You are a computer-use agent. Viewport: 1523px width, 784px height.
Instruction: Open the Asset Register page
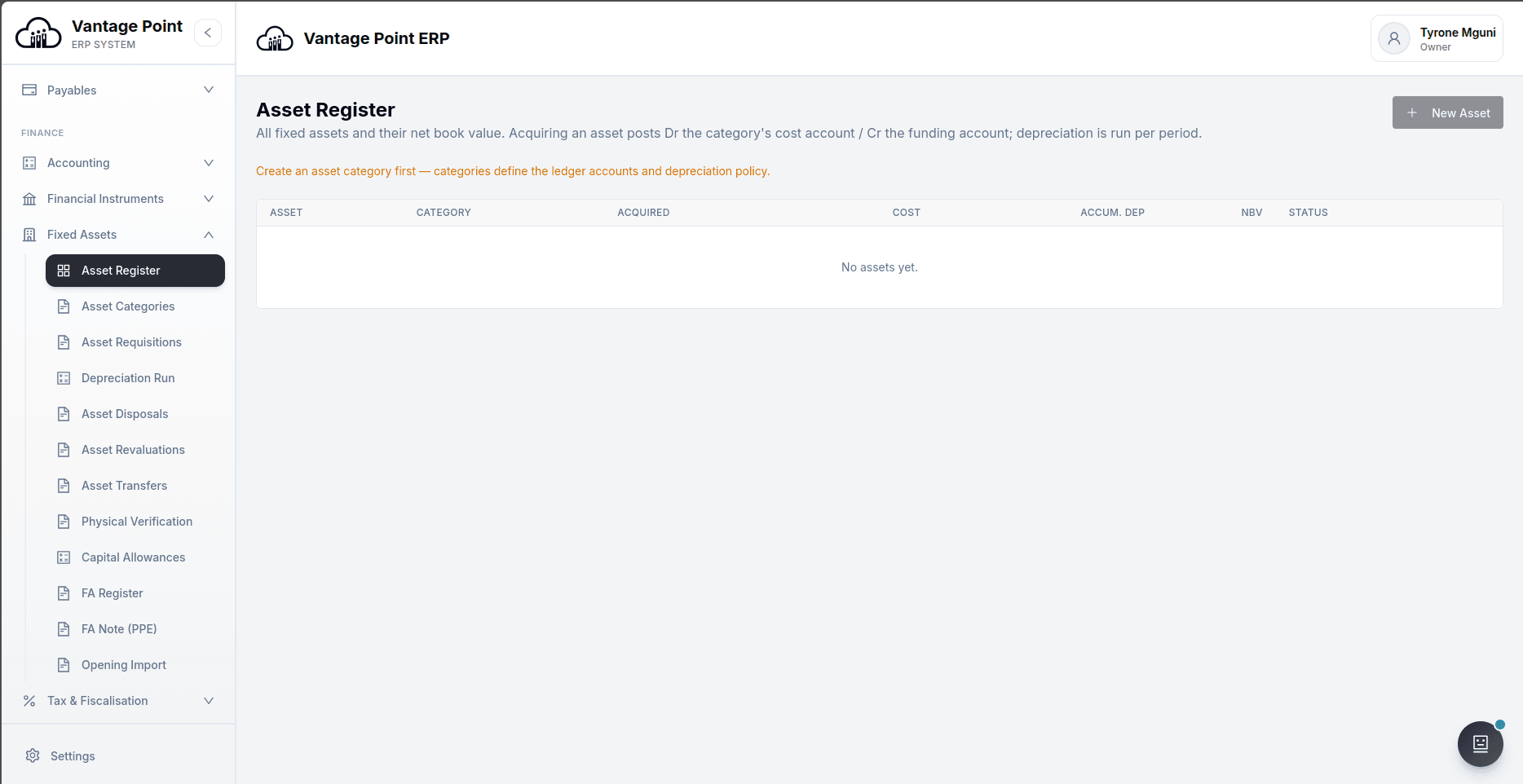(135, 271)
